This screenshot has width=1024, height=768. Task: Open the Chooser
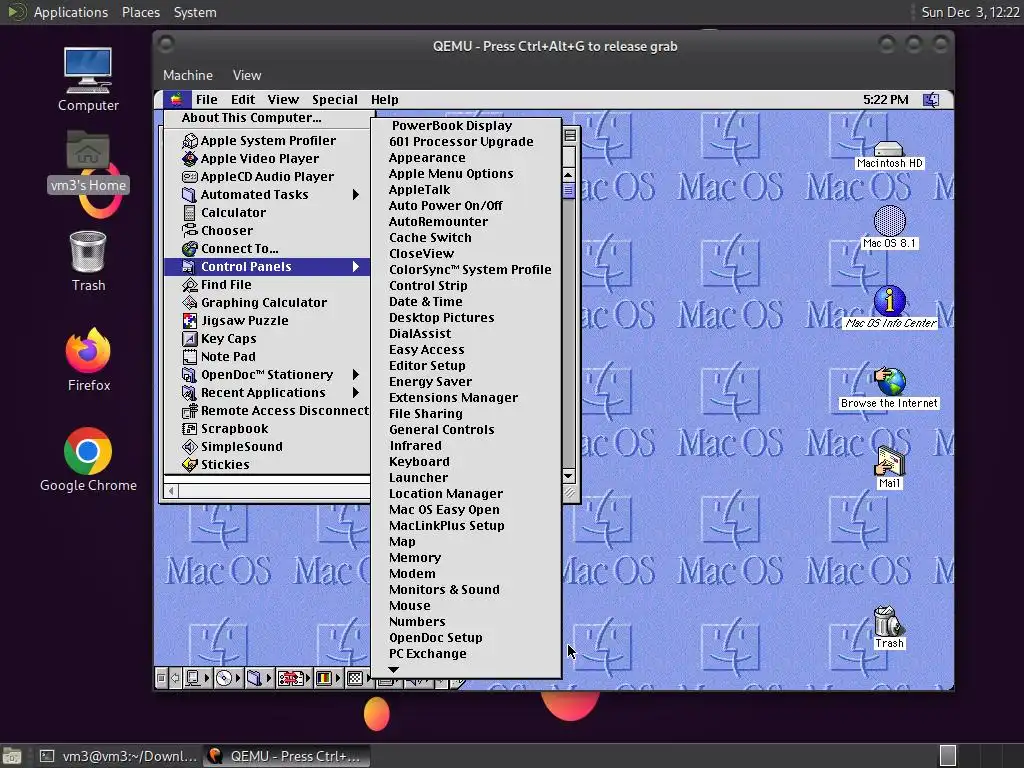[267, 231]
